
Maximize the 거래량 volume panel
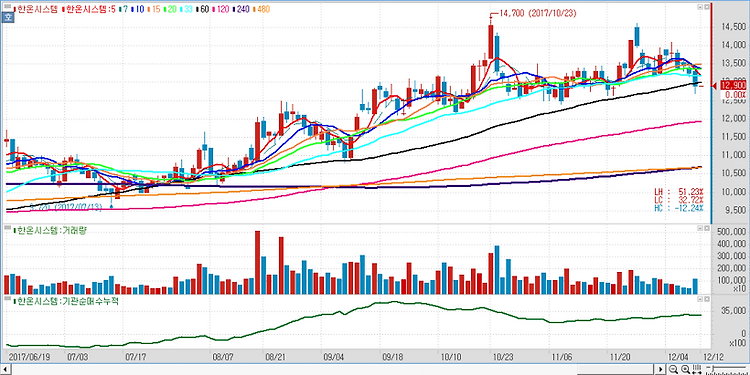click(706, 229)
